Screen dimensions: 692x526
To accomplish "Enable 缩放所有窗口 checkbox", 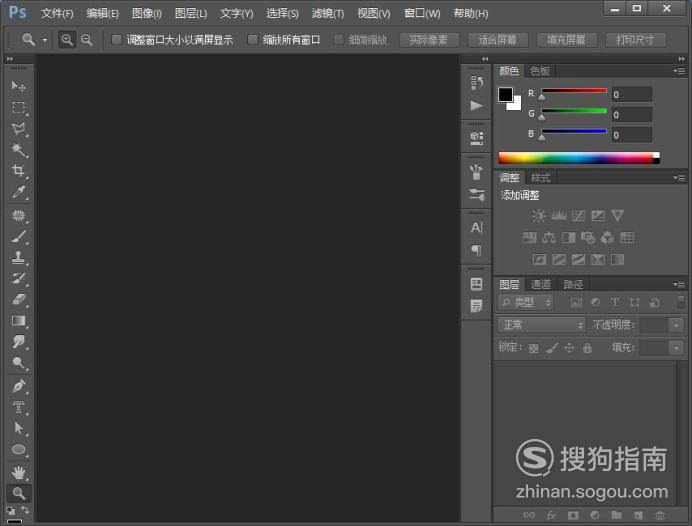I will point(252,40).
